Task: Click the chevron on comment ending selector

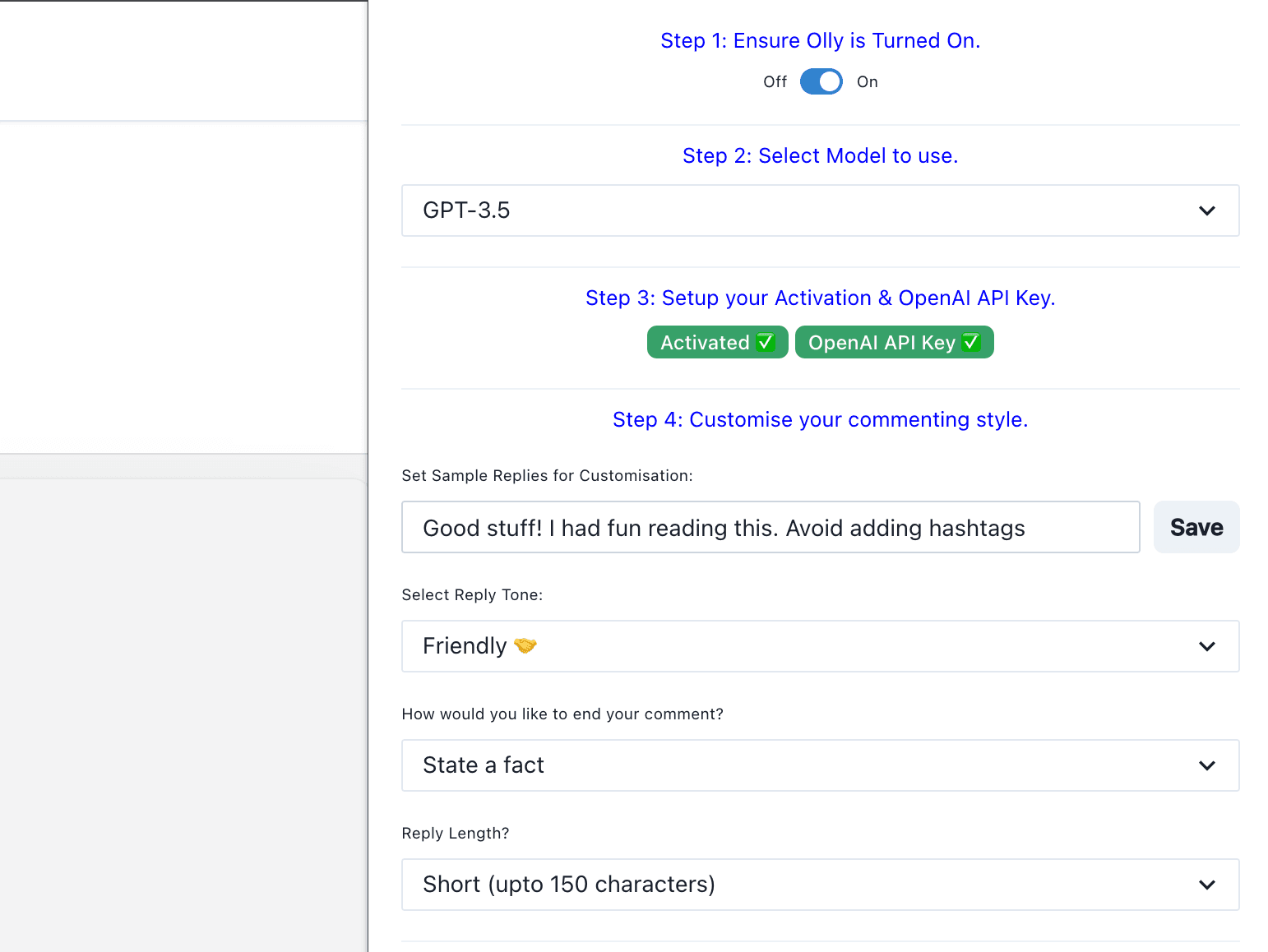Action: tap(1206, 765)
